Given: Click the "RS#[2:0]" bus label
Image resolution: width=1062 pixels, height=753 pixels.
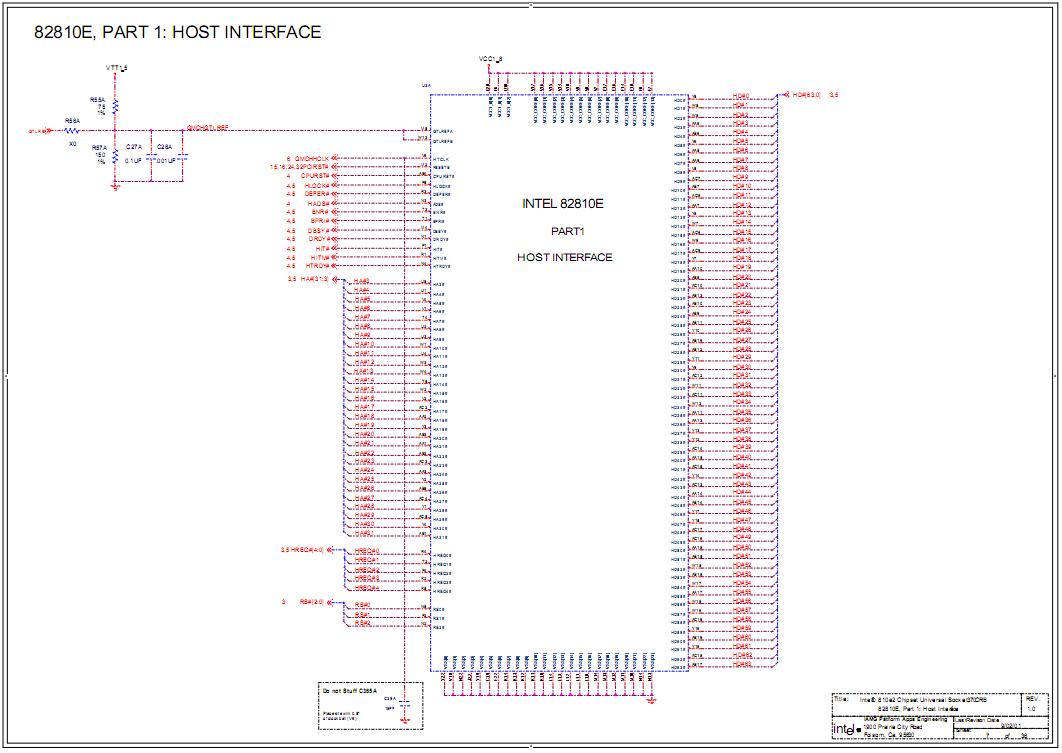Looking at the screenshot, I should pos(312,601).
